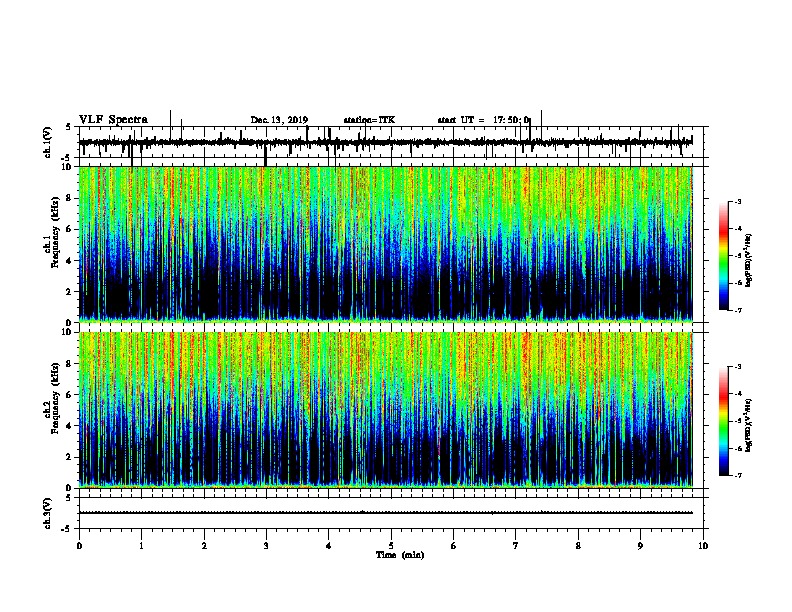The width and height of the screenshot is (792, 612).
Task: Click time axis tick label '3'
Action: coord(266,546)
